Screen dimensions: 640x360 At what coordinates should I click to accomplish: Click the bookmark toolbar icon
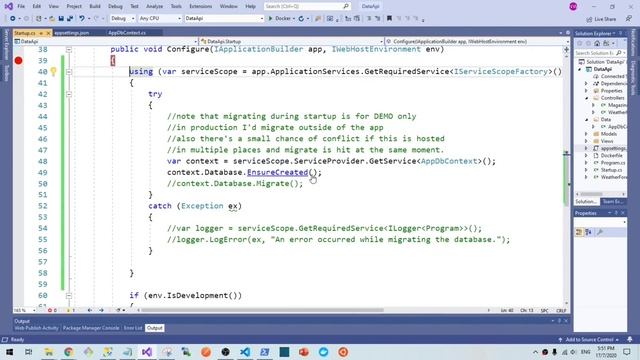[389, 18]
